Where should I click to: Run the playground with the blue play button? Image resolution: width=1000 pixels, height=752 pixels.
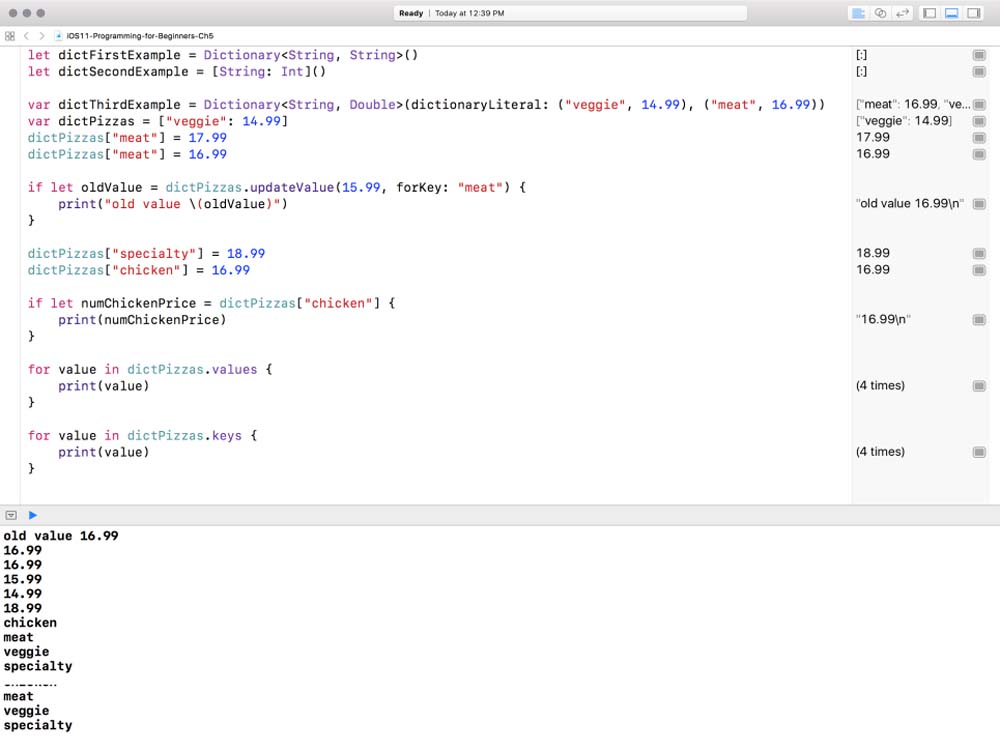33,515
